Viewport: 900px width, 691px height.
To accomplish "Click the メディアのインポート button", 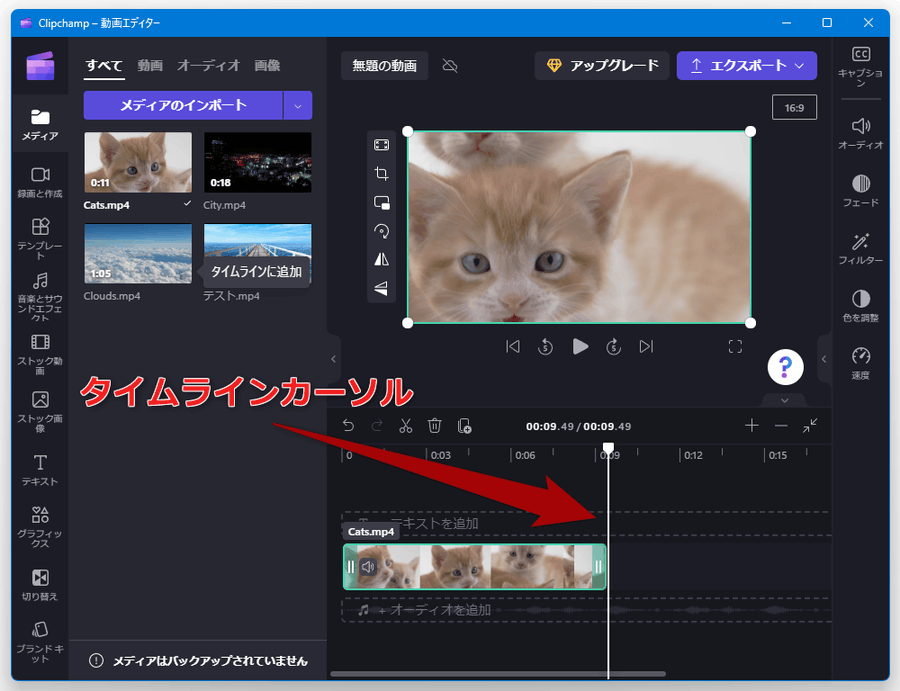I will 183,106.
